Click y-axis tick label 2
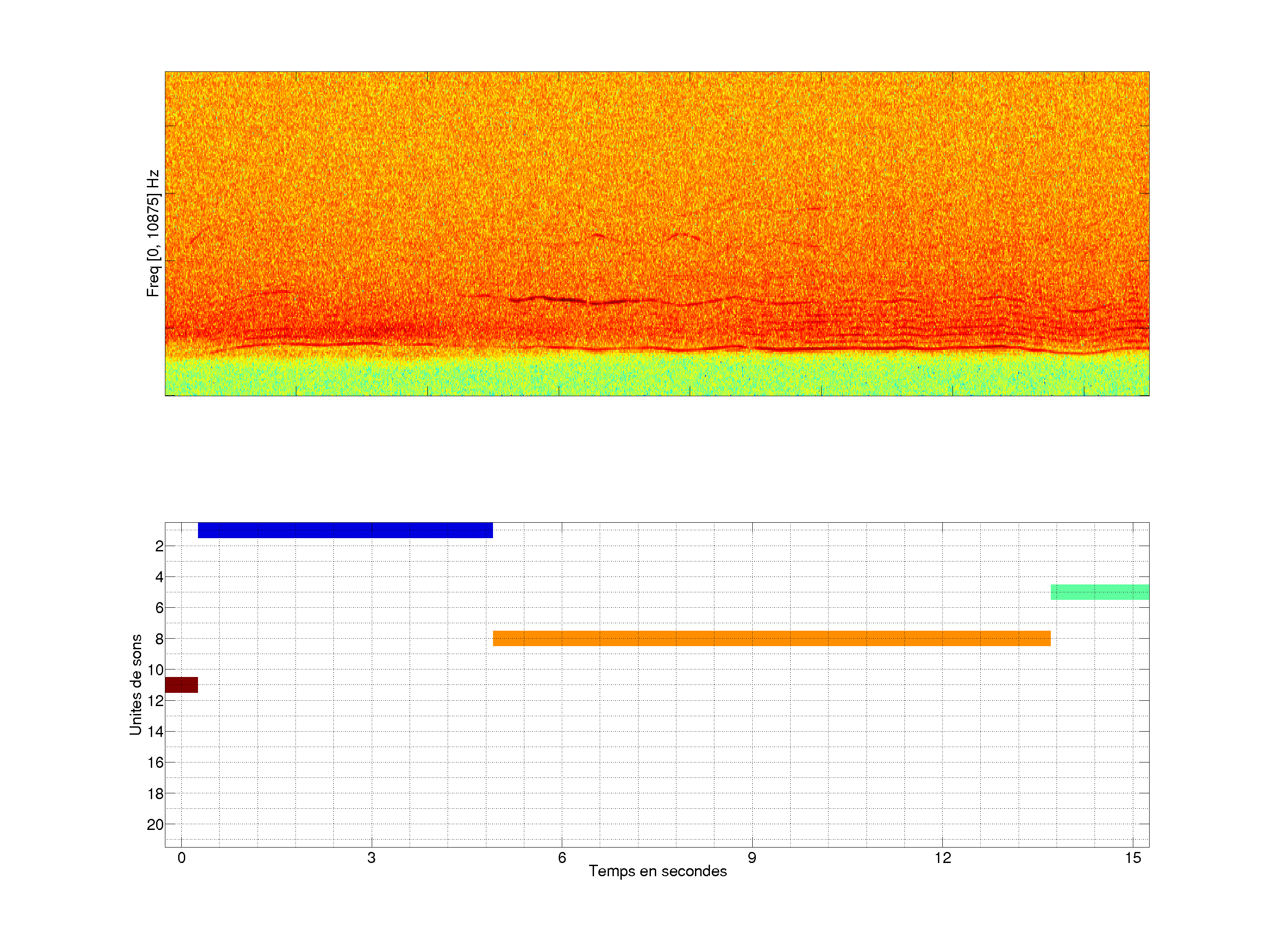Screen dimensions: 1270x952 click(159, 546)
